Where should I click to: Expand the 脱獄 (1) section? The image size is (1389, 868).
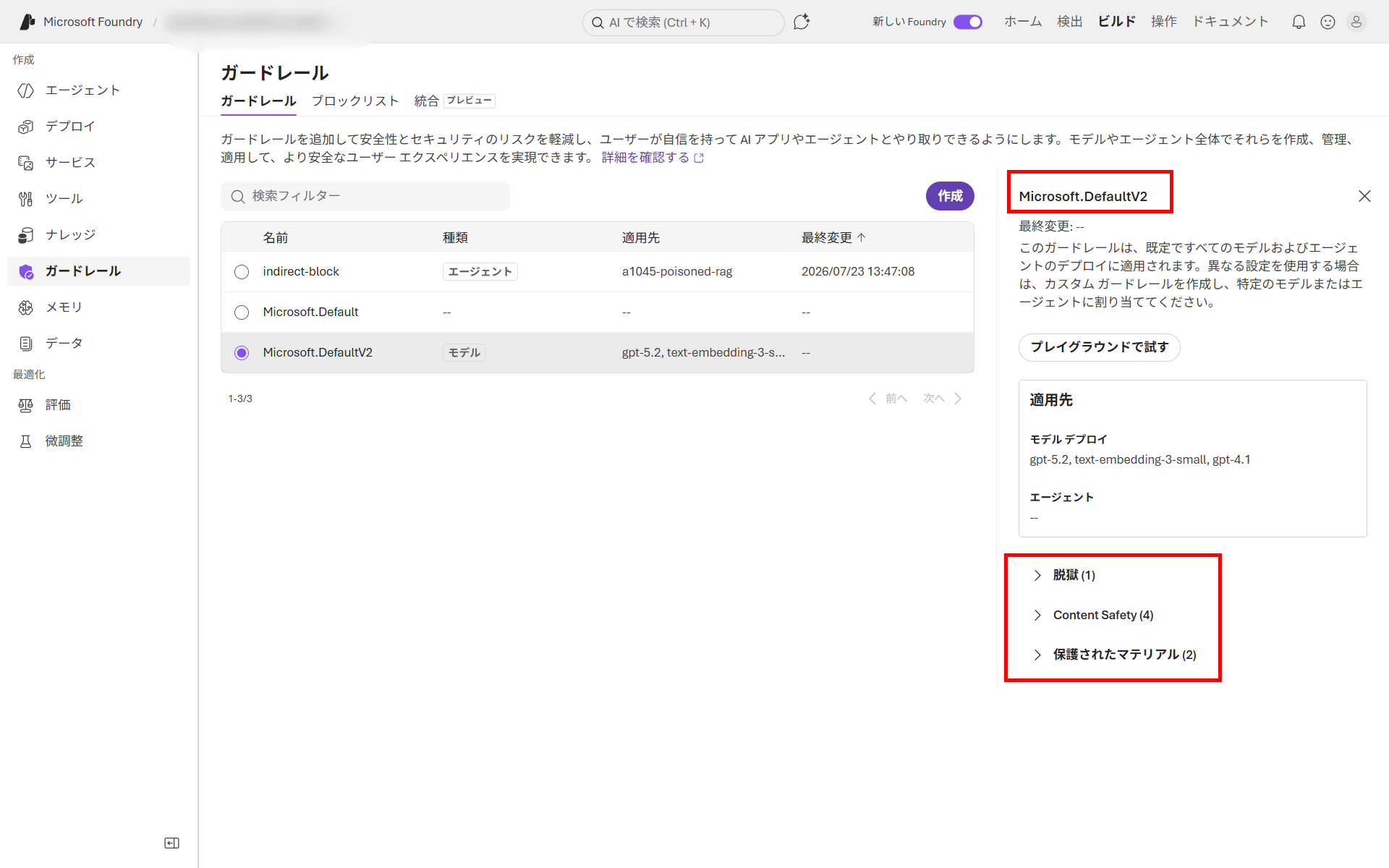(1037, 575)
